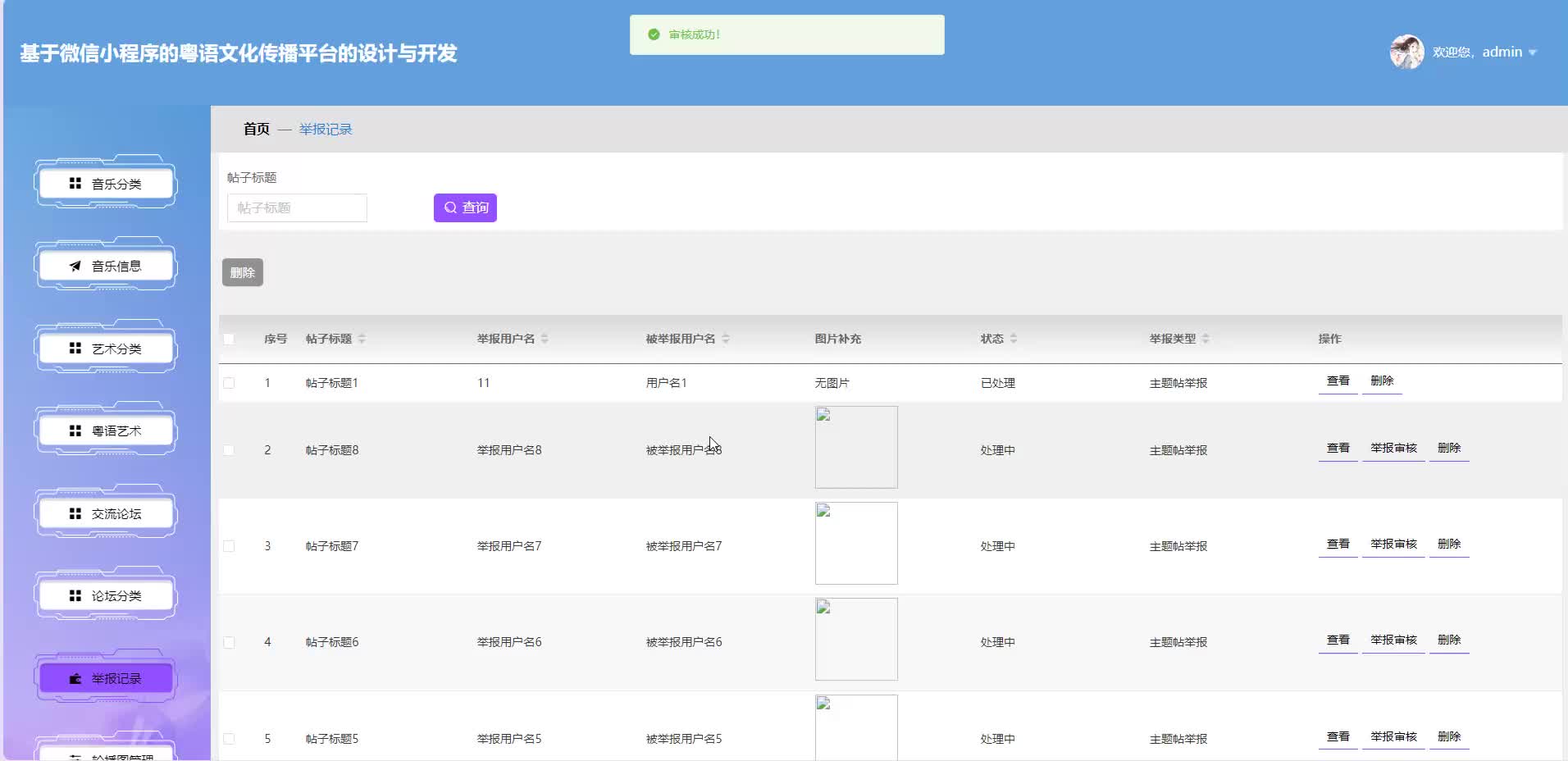The height and width of the screenshot is (761, 1568).
Task: Check the checkbox for row 帖子标题6
Action: pyautogui.click(x=229, y=642)
